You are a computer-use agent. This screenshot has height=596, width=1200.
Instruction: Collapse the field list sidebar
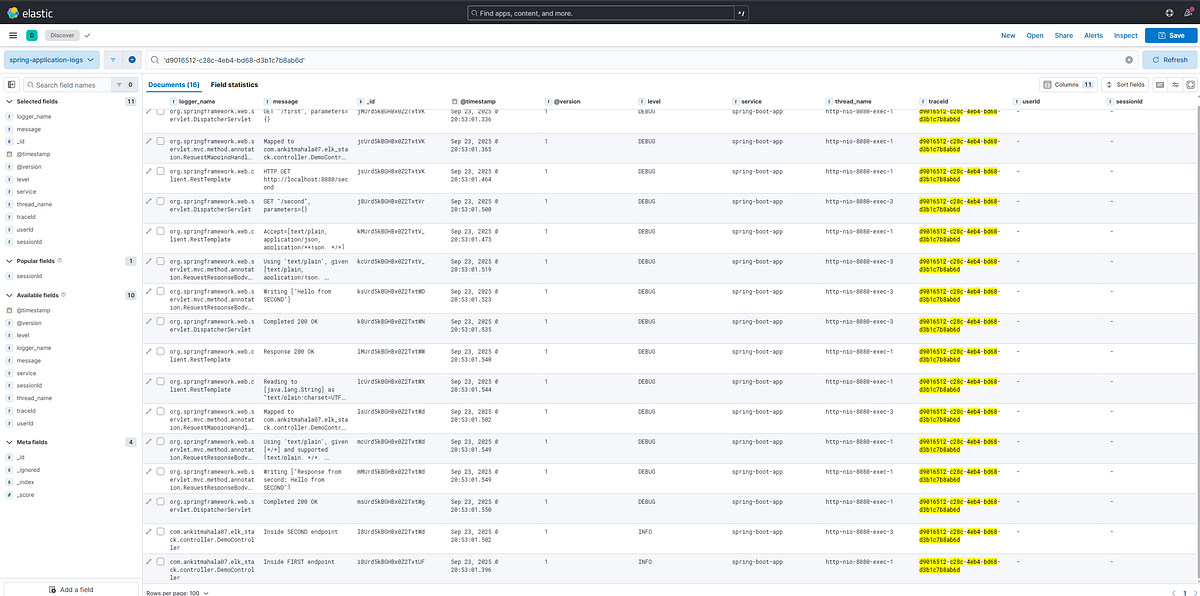click(x=12, y=84)
